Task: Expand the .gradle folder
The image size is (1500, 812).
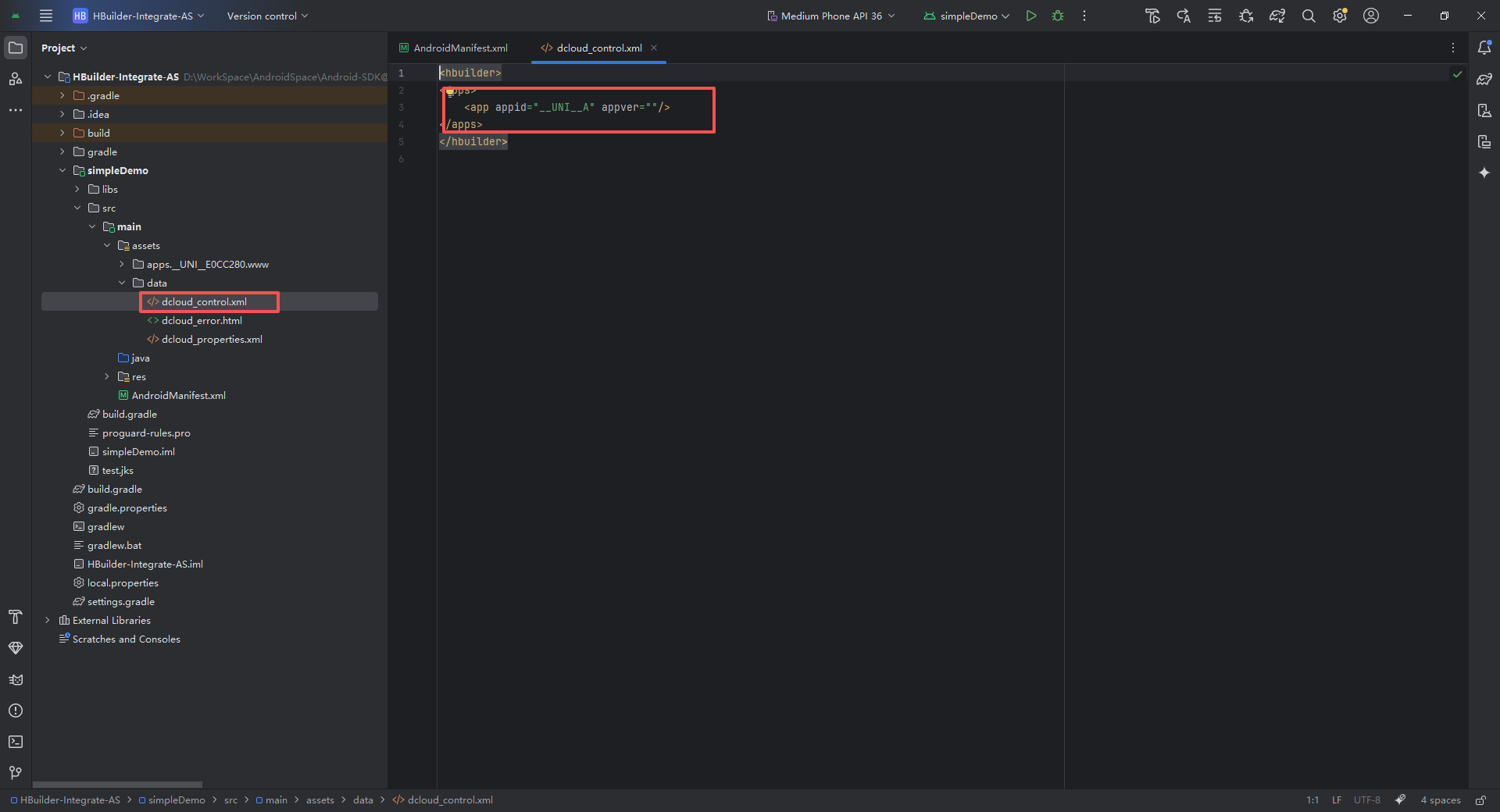Action: pyautogui.click(x=62, y=95)
